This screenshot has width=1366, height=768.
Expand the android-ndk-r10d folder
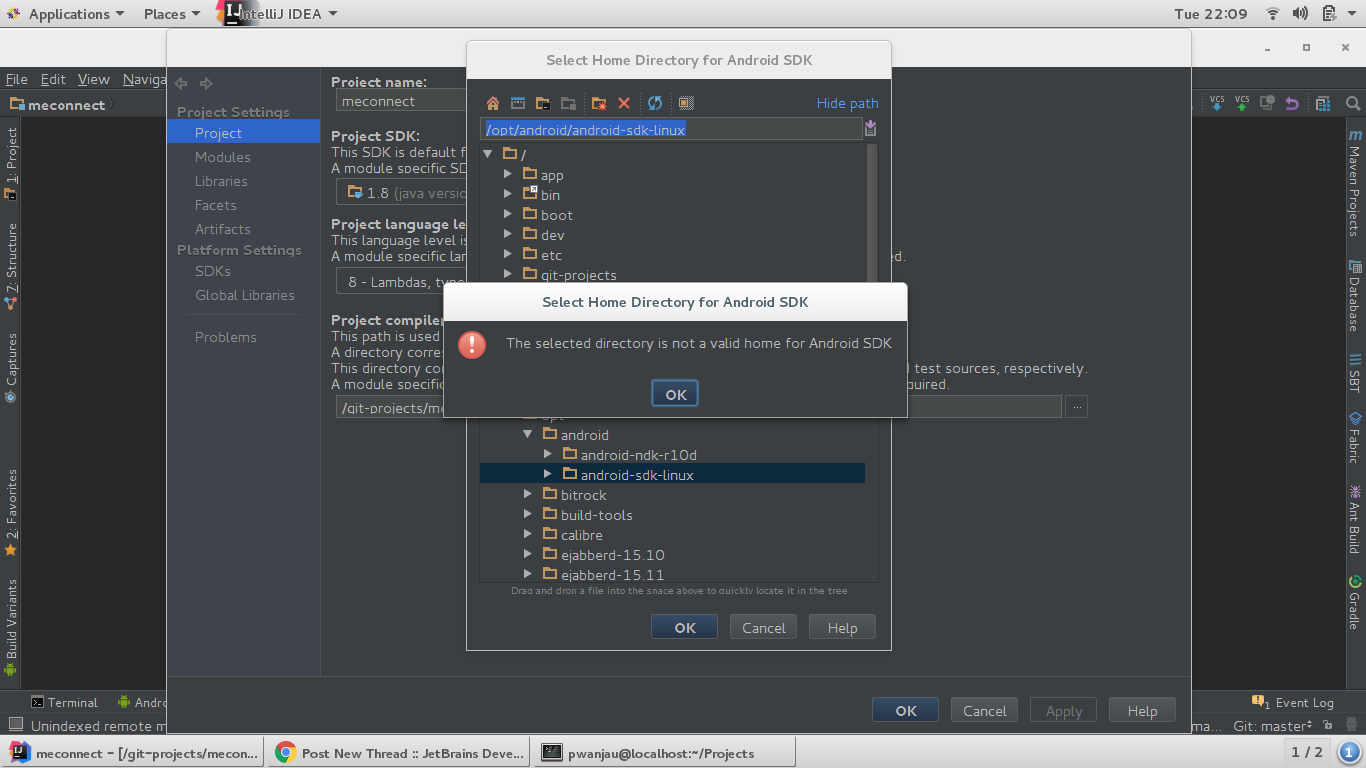[548, 453]
